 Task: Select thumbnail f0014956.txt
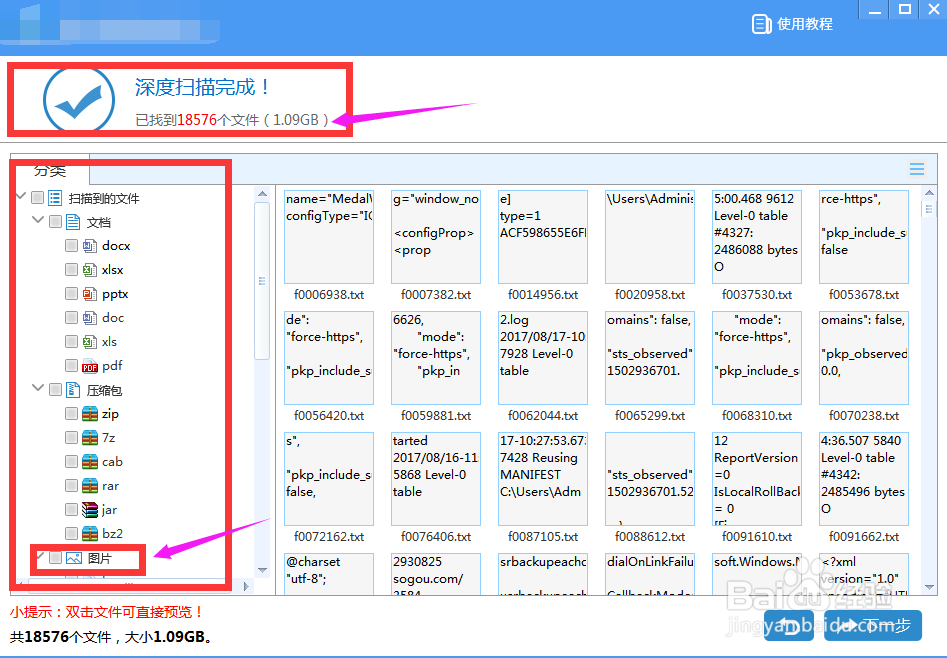tap(543, 237)
